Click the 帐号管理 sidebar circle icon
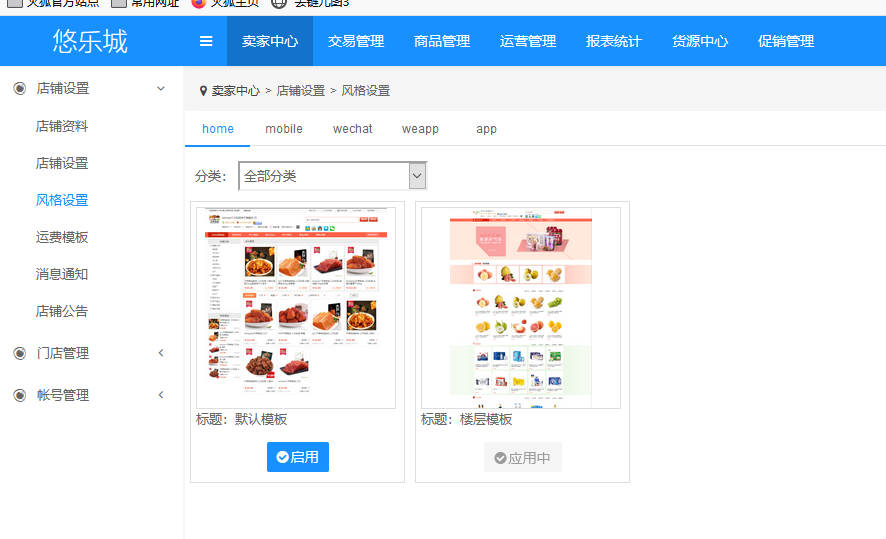 coord(19,395)
